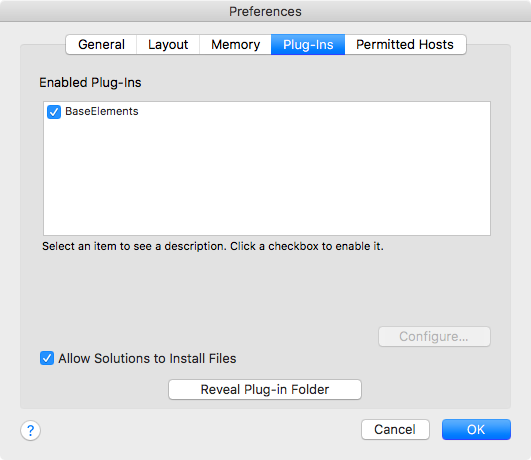The image size is (531, 460).
Task: Click the Configure... button
Action: pyautogui.click(x=434, y=336)
